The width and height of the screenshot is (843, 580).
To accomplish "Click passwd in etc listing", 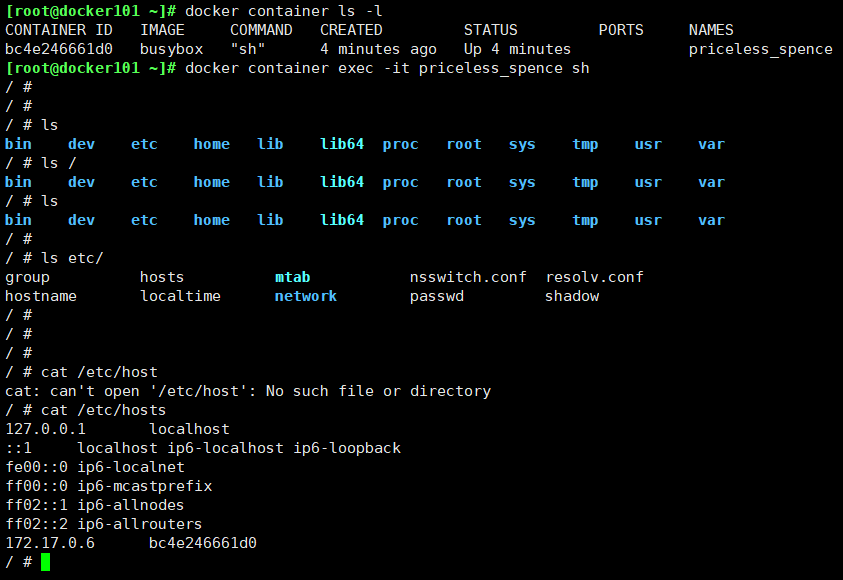I will 437,296.
